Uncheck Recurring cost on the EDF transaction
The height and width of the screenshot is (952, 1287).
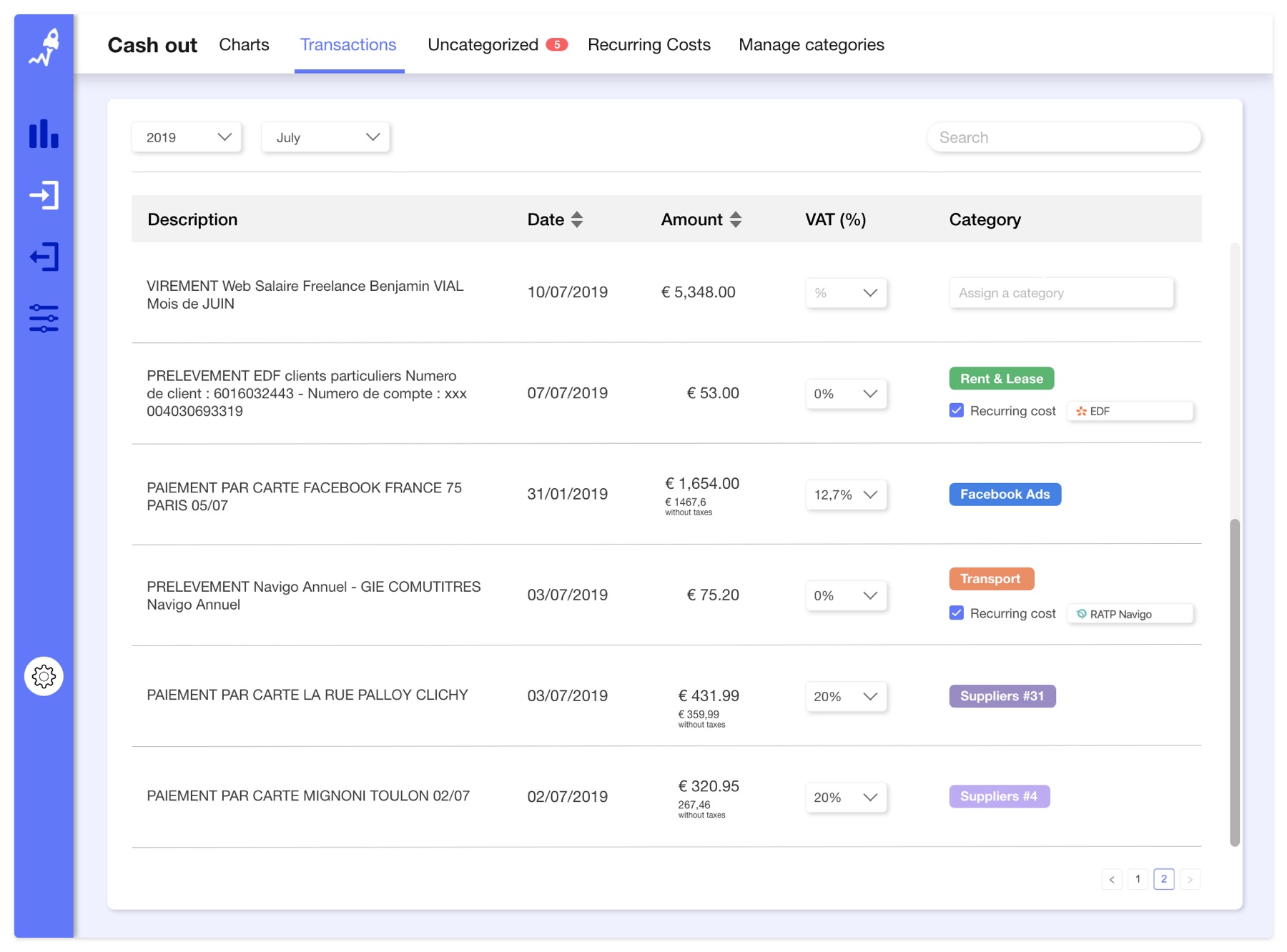tap(956, 410)
